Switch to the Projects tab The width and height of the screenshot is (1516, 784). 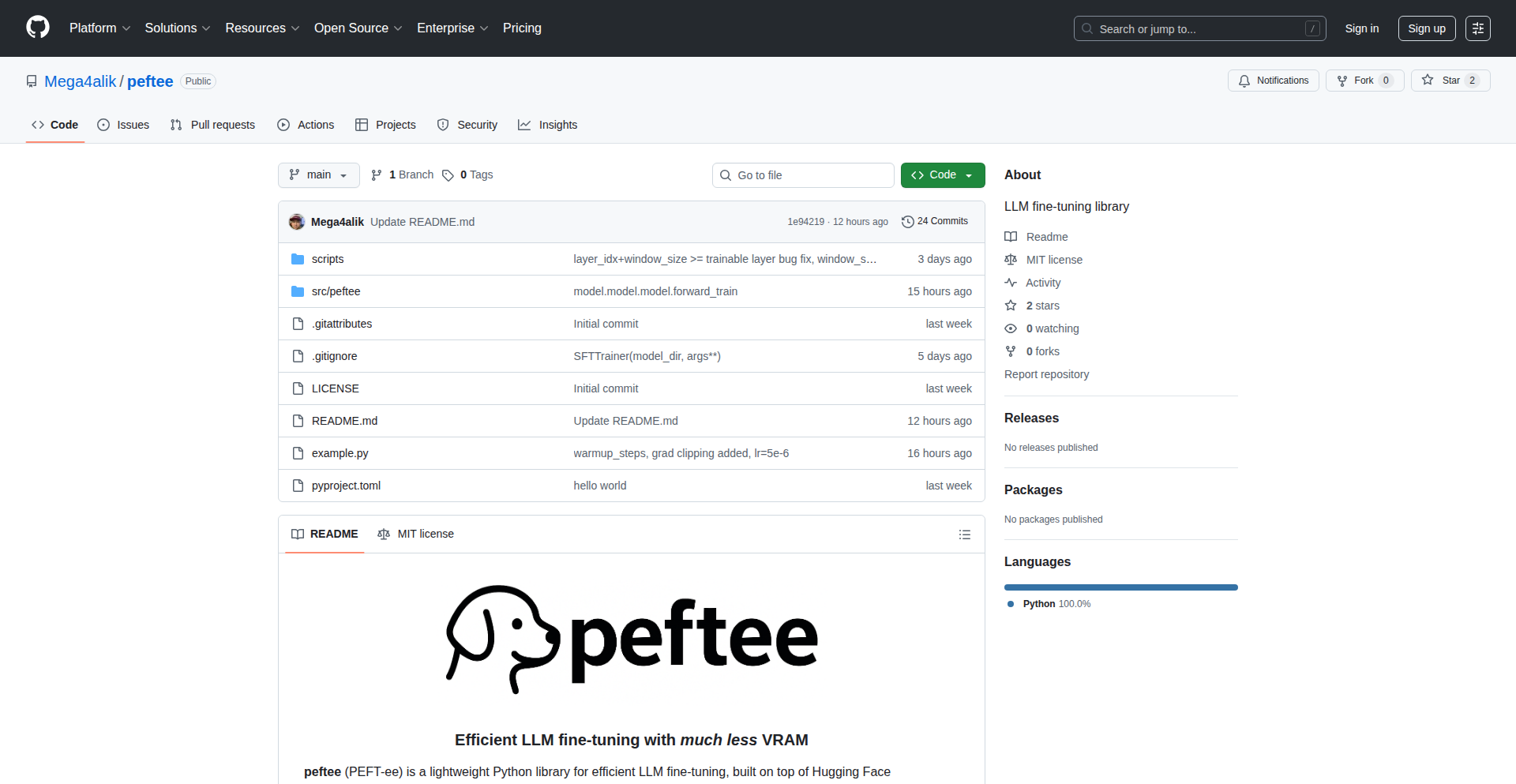385,125
